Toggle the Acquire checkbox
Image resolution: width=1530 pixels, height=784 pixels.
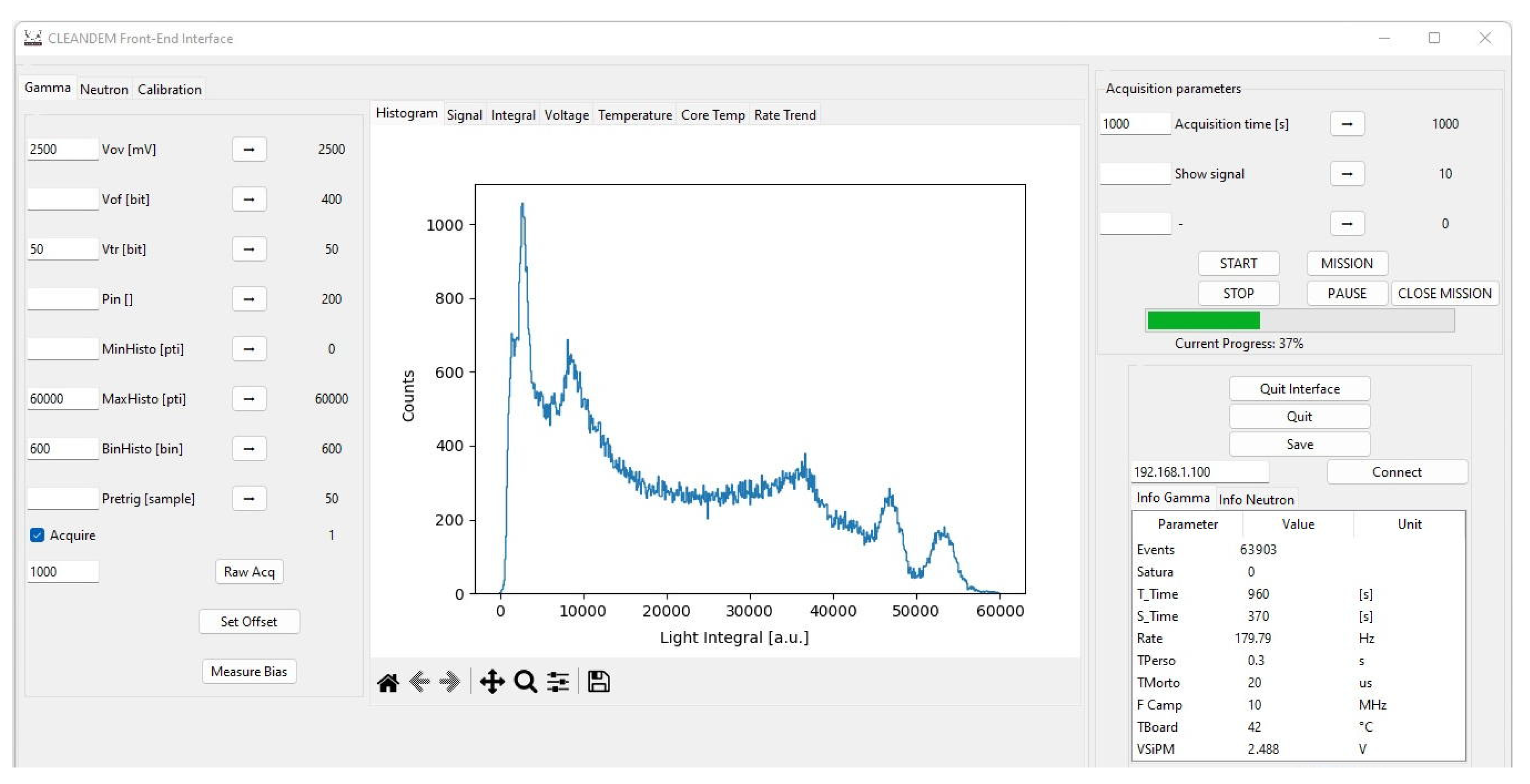37,536
